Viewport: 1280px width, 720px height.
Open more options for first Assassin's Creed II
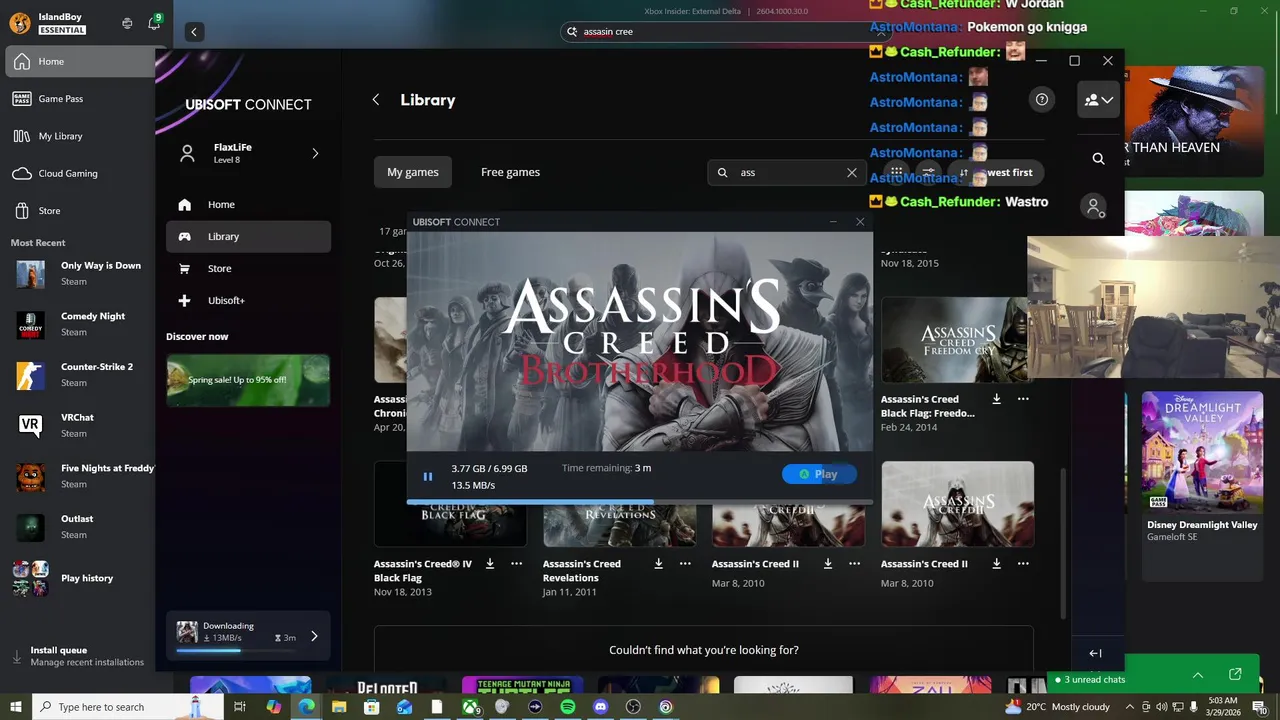[x=854, y=564]
